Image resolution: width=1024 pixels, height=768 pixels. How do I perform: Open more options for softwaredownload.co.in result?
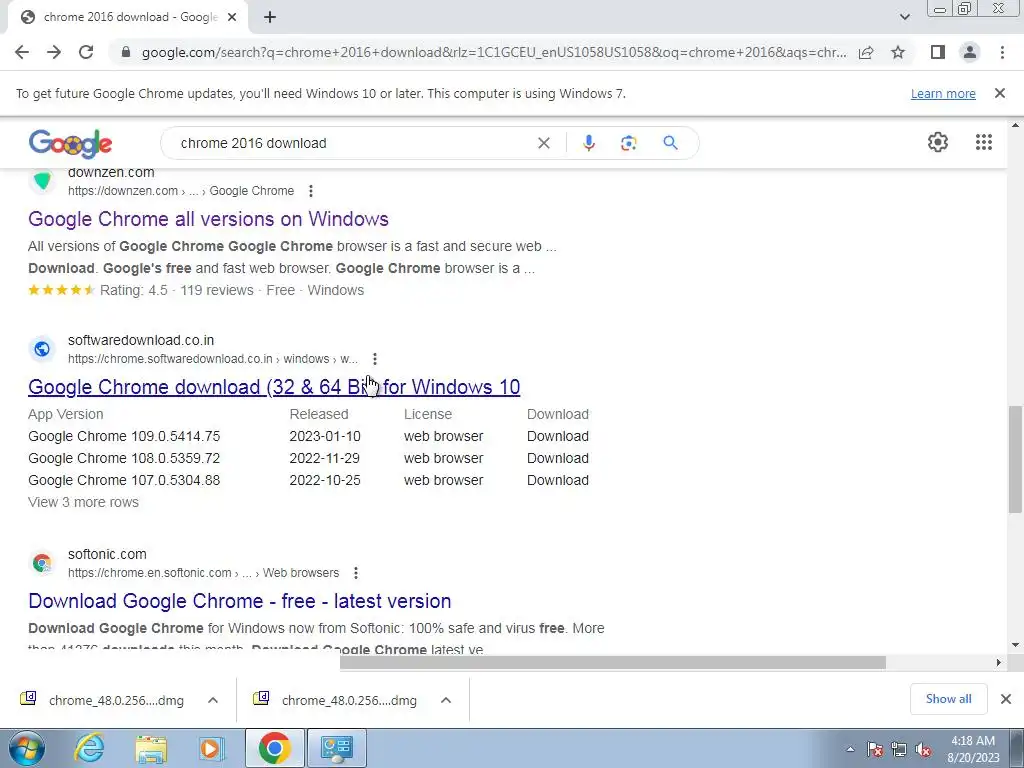pos(374,359)
